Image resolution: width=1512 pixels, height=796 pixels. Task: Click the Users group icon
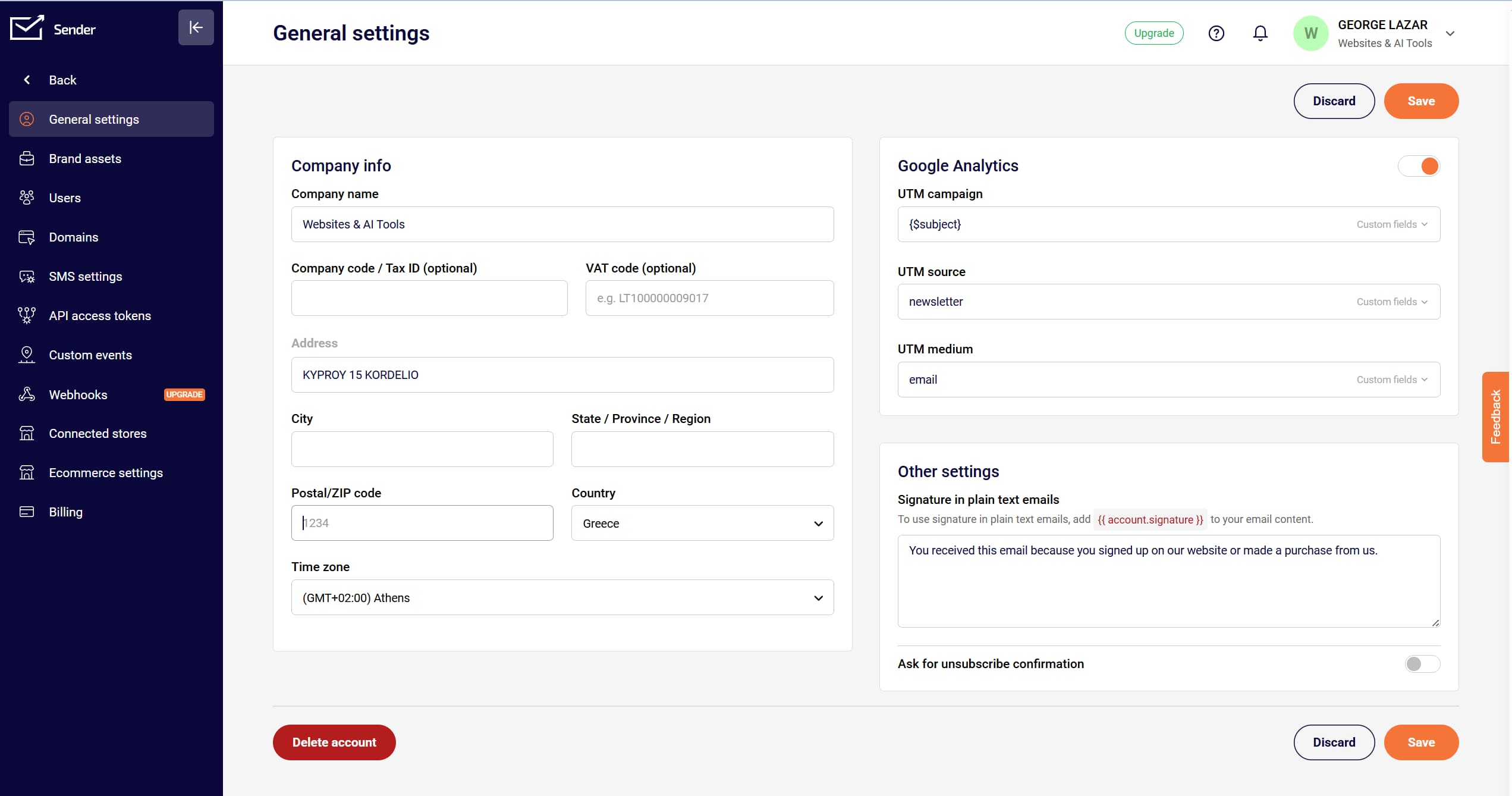(x=27, y=198)
